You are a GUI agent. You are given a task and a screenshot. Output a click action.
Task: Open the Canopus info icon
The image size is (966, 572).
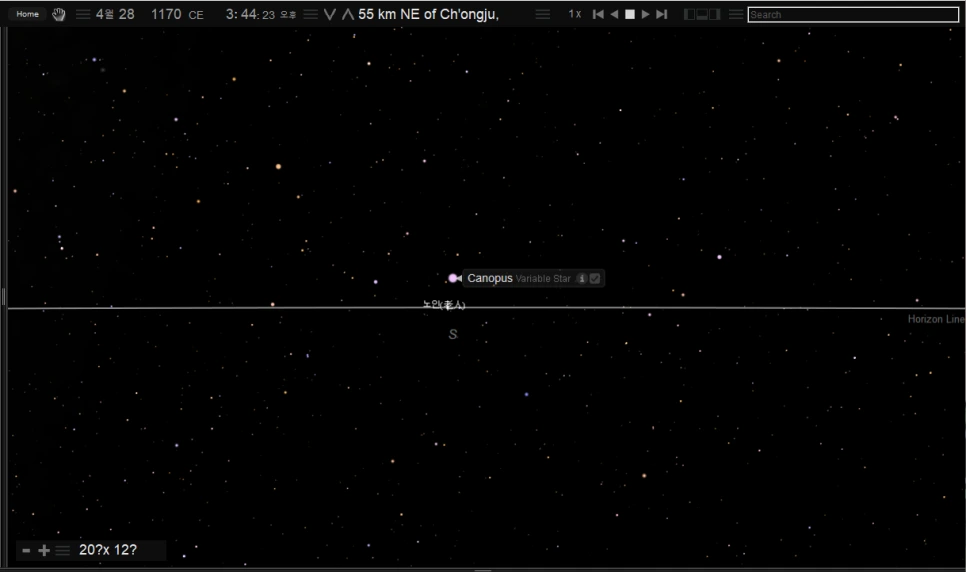point(581,279)
